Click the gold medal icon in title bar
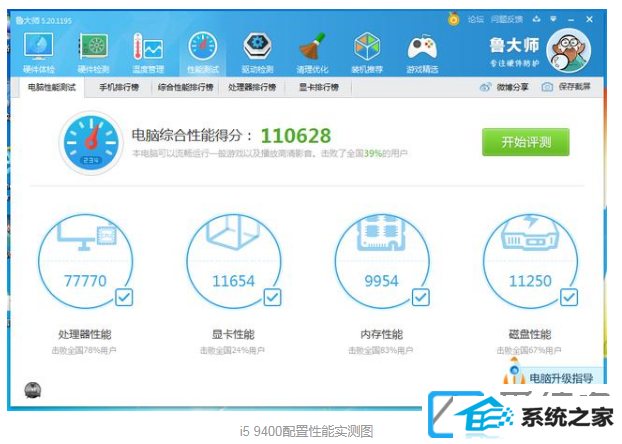Screen dimensions: 622x444 point(453,19)
